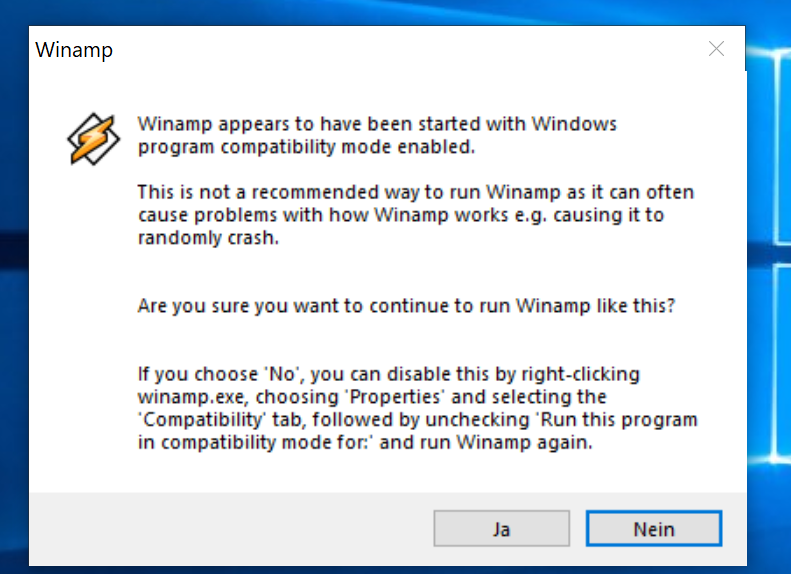Choose the Nein button

click(653, 529)
